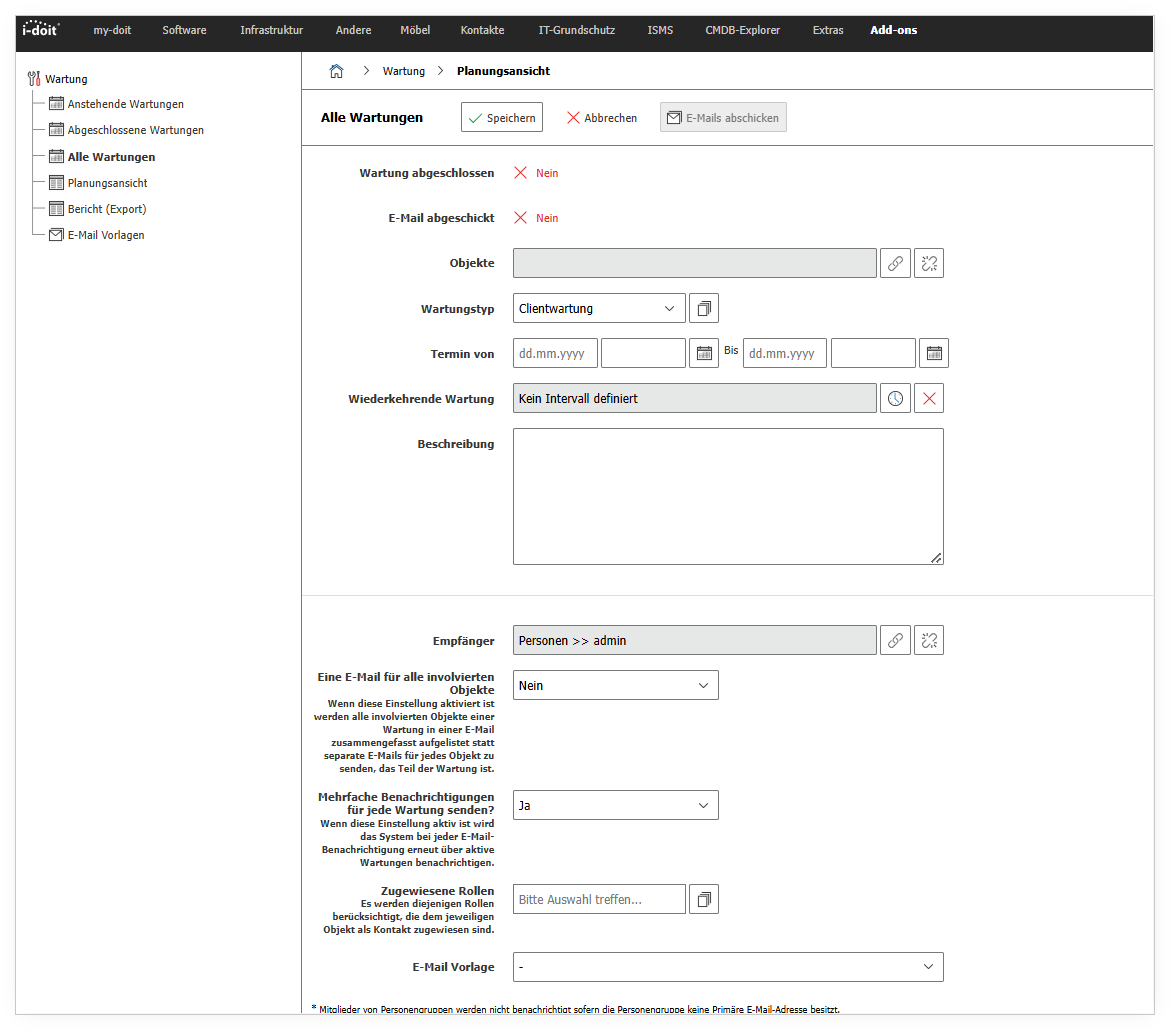This screenshot has height=1031, width=1171.
Task: Open interval clock for recurring maintenance
Action: pyautogui.click(x=895, y=398)
